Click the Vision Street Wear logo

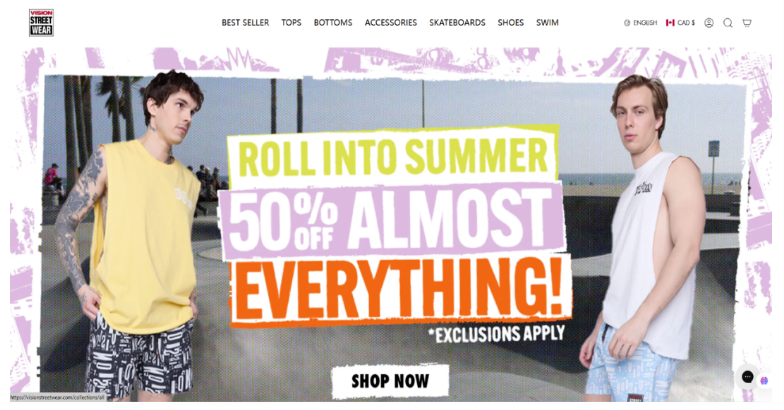pyautogui.click(x=41, y=22)
